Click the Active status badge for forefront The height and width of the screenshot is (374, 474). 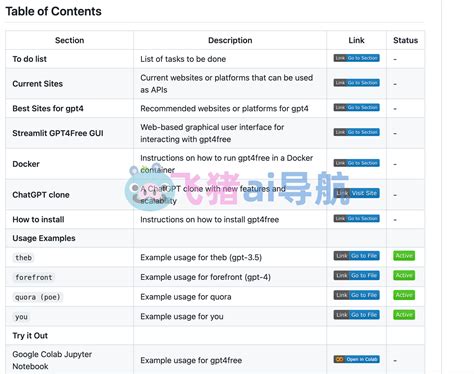click(x=404, y=275)
